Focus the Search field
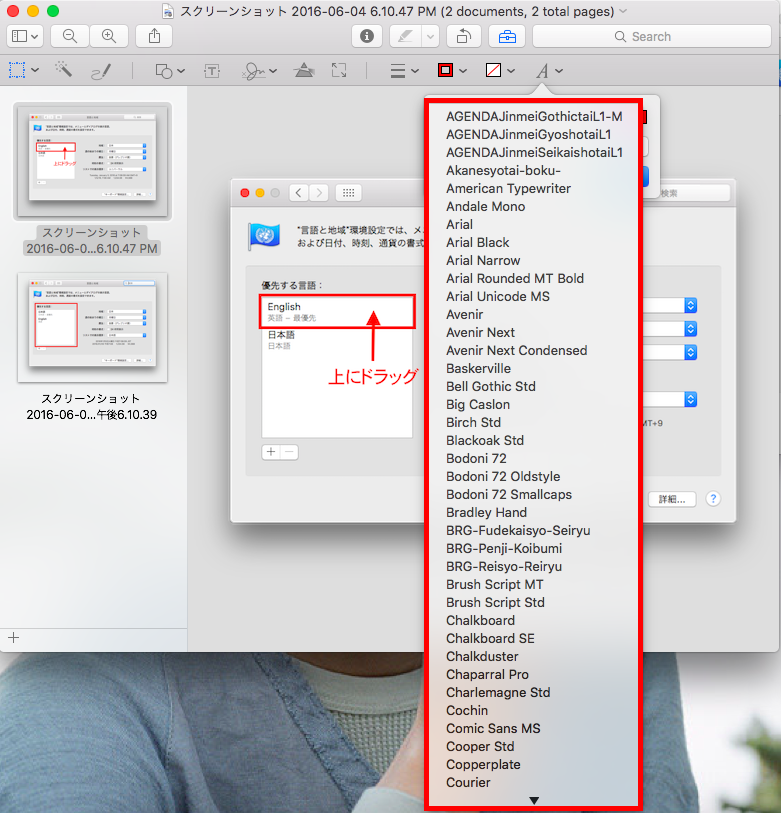The image size is (781, 813). tap(651, 36)
